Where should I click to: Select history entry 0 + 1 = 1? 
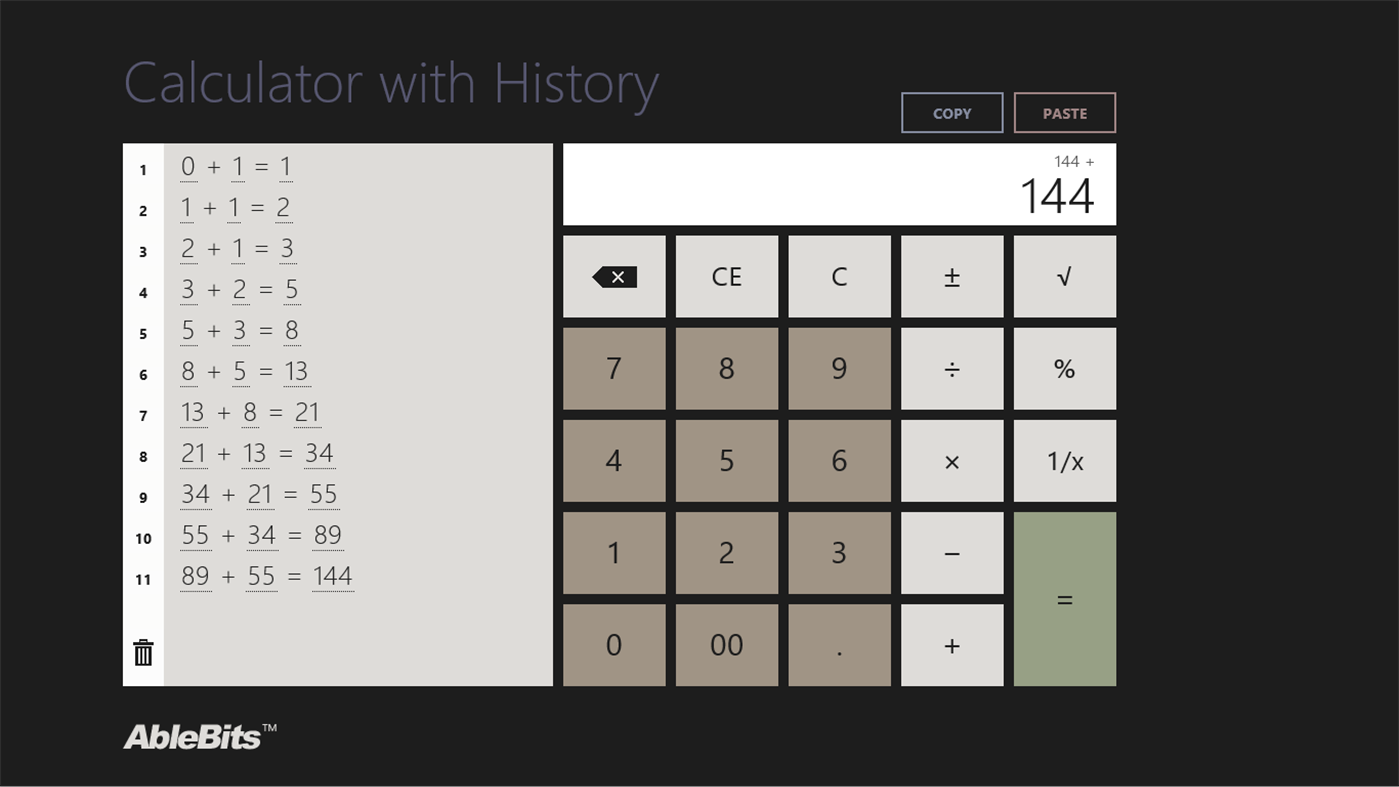point(236,166)
